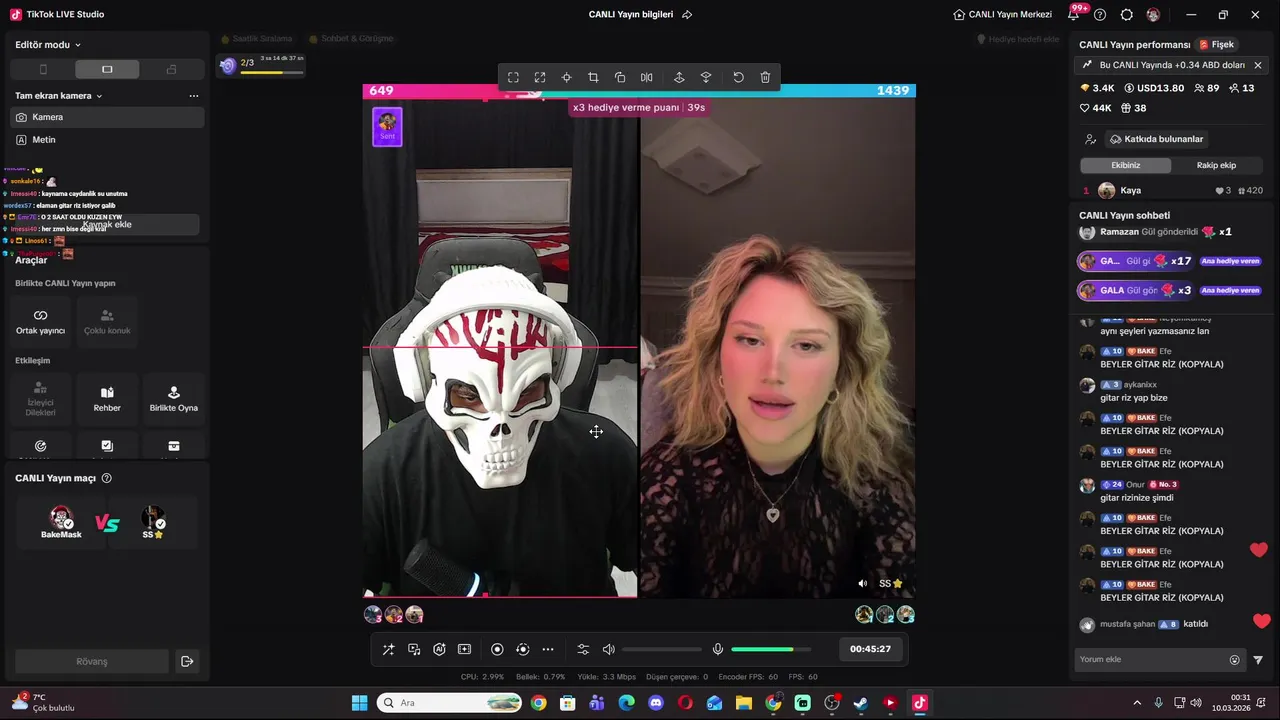Open Birlikte Oyna tool
This screenshot has height=720, width=1280.
[x=174, y=399]
